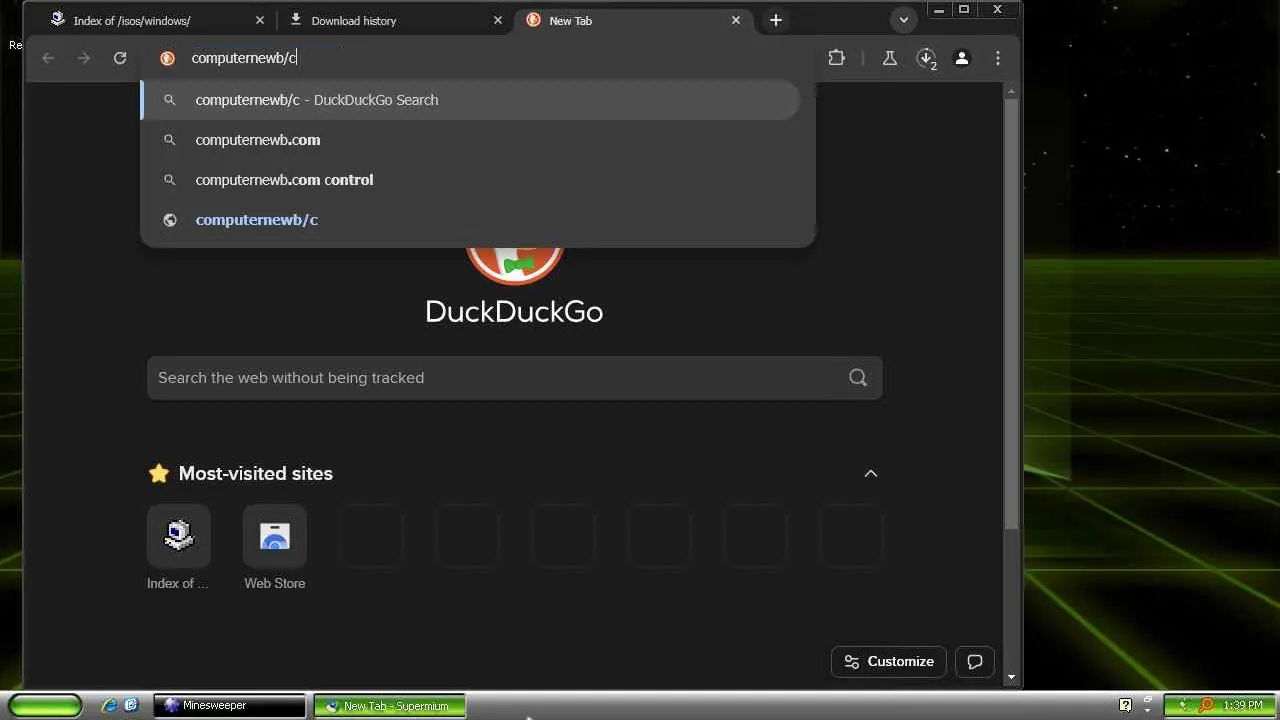Choose the 'computernewb/c - DuckDuckGo Search' suggestion
The width and height of the screenshot is (1280, 720).
click(470, 100)
